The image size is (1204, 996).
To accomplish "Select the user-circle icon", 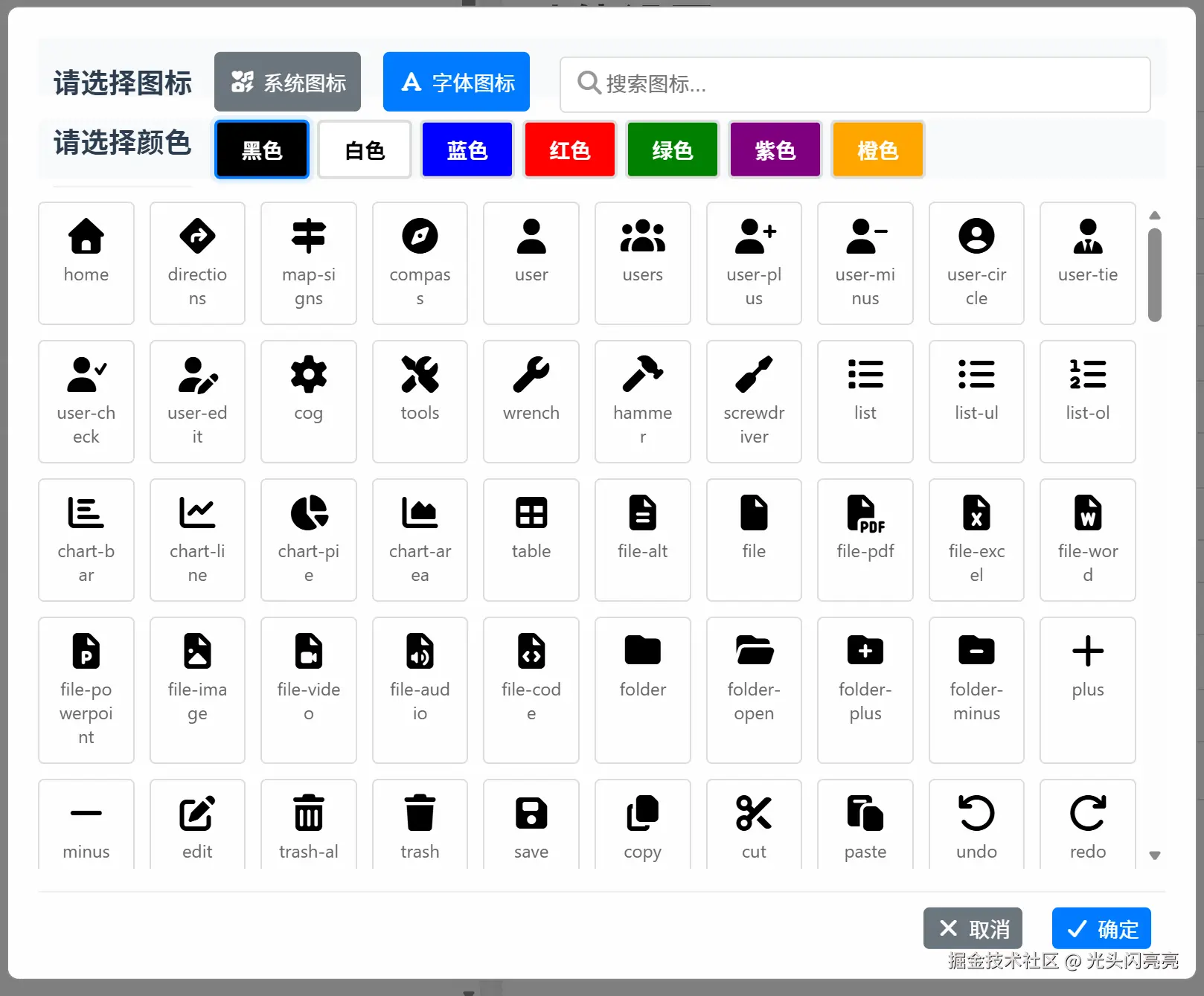I will (x=976, y=263).
